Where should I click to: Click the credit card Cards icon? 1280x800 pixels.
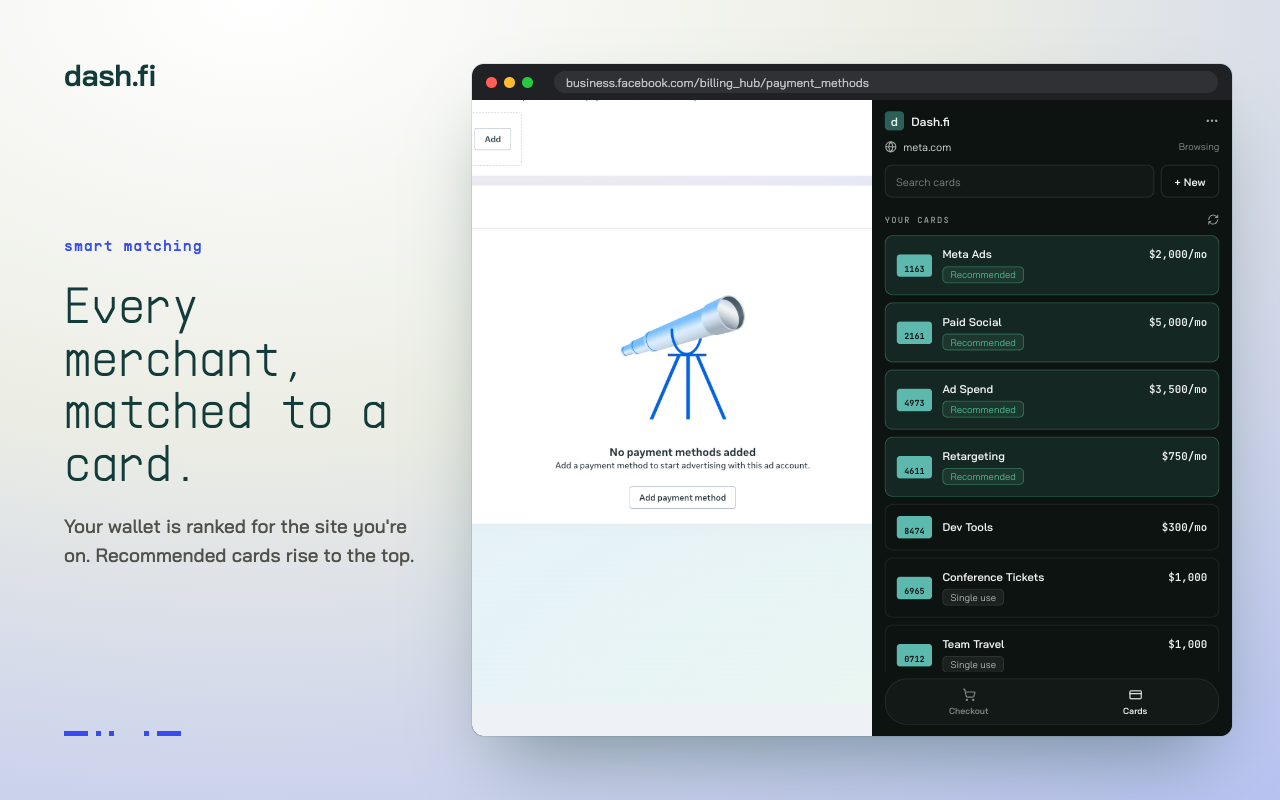pyautogui.click(x=1135, y=695)
